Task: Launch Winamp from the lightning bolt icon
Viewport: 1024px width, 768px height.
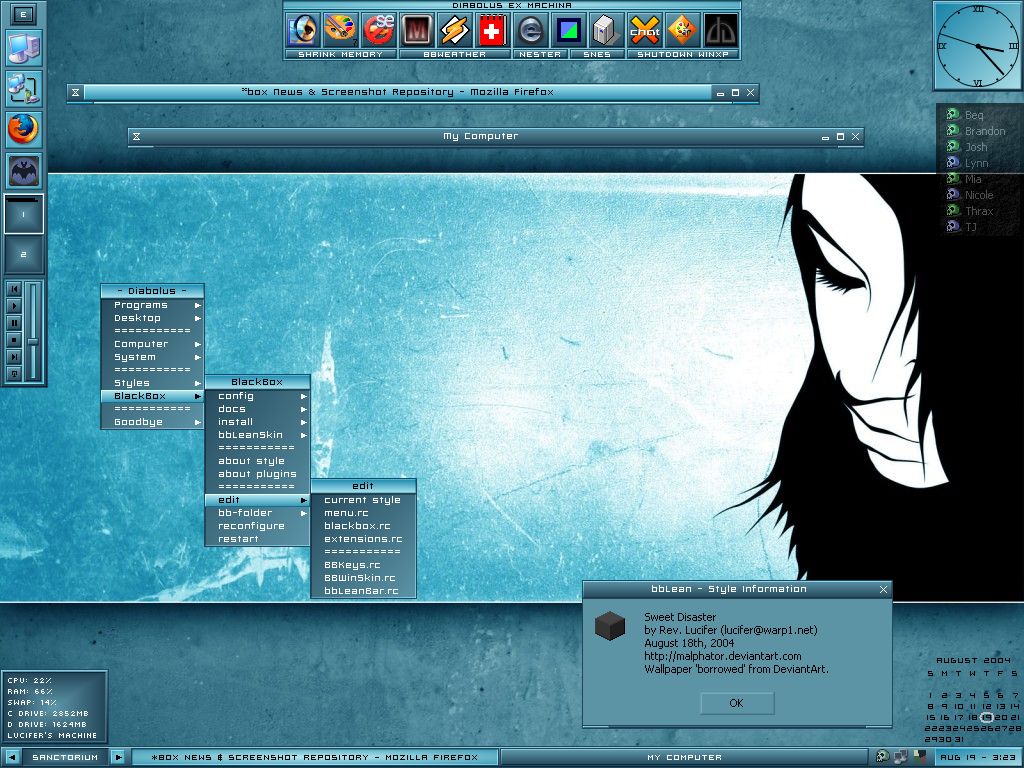Action: click(455, 30)
